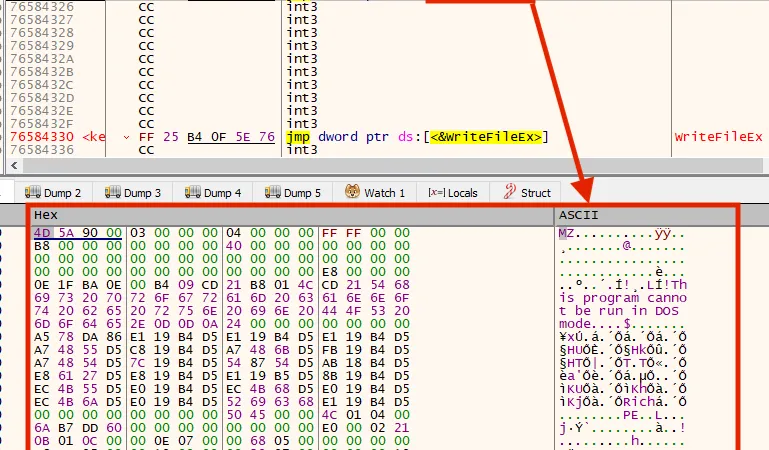Click hex byte 0B in the last dump row
769x450 pixels.
point(42,441)
